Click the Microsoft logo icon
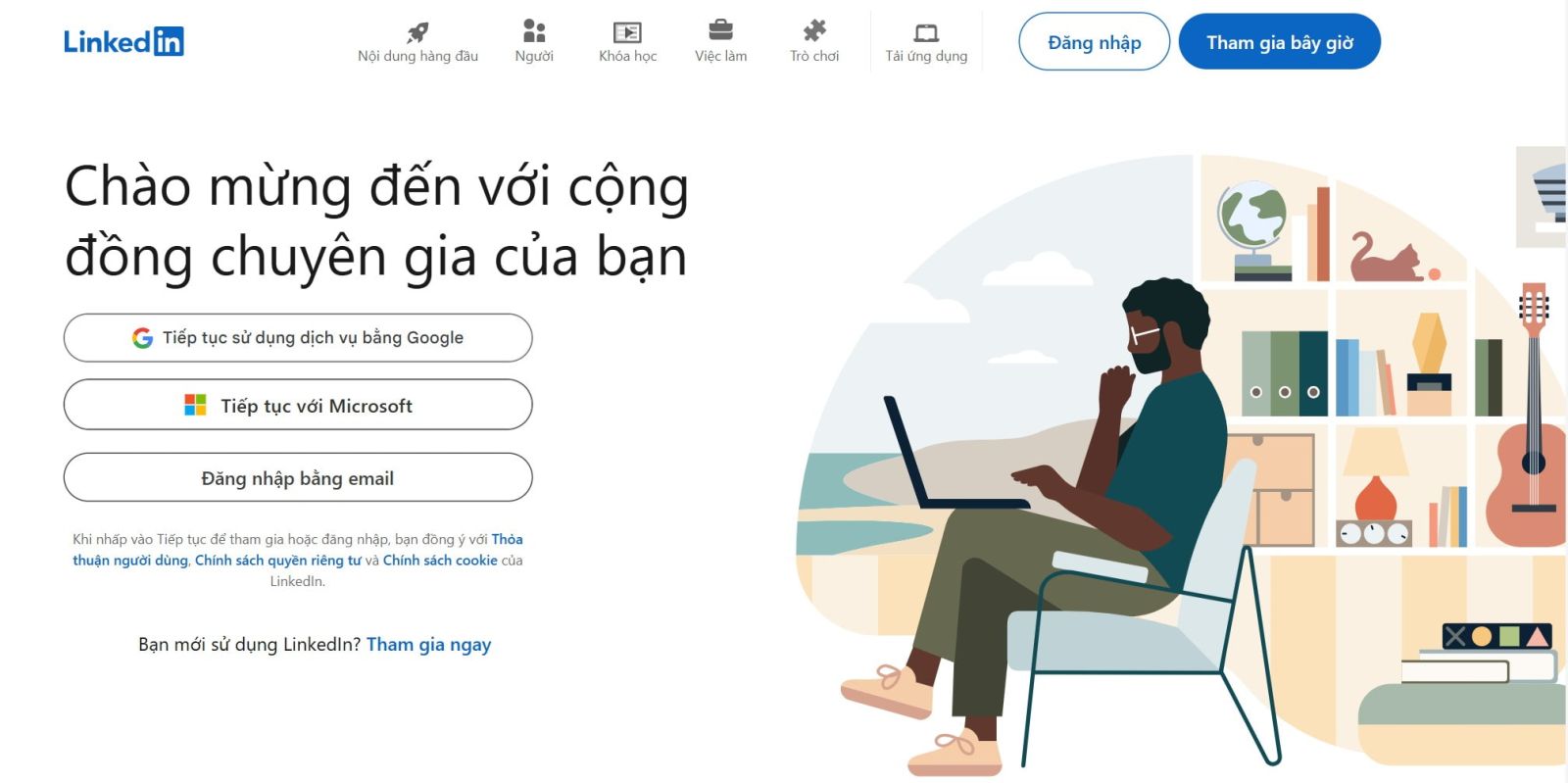The image size is (1568, 783). [x=196, y=405]
